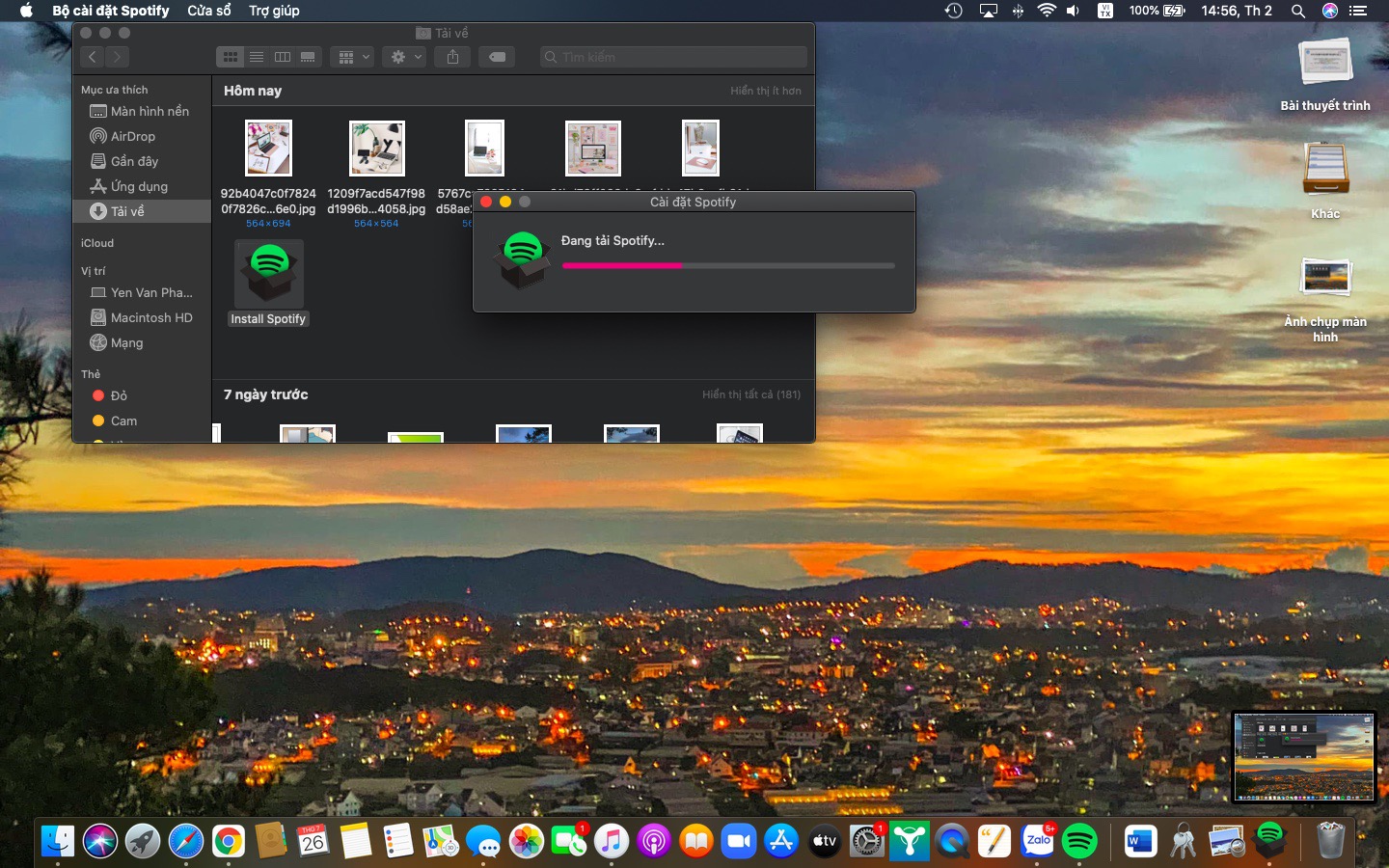Select the 1209f7acd547f98 image thumbnail

pyautogui.click(x=376, y=148)
